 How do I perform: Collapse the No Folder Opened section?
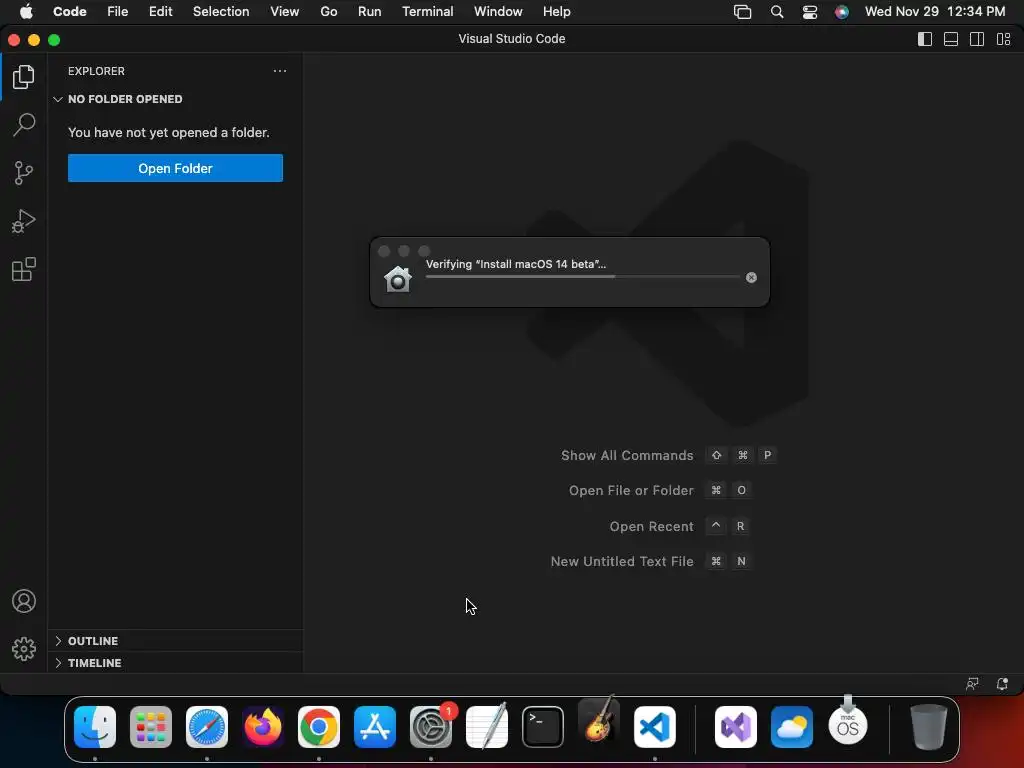176,99
